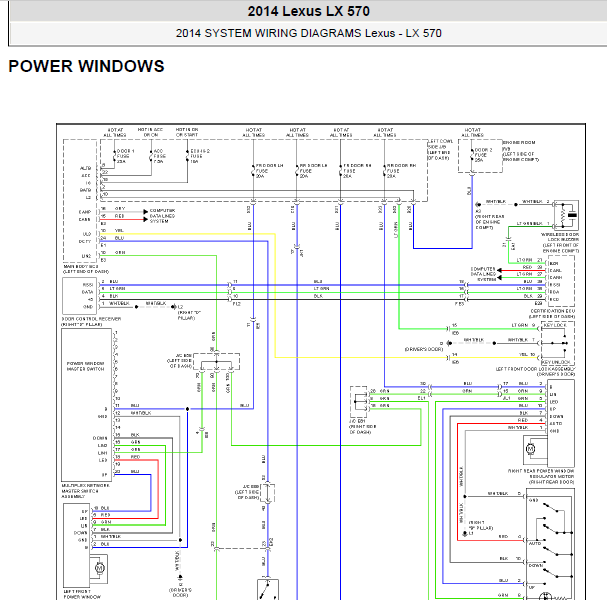Click the right rear window regulator motor symbol

[x=530, y=449]
